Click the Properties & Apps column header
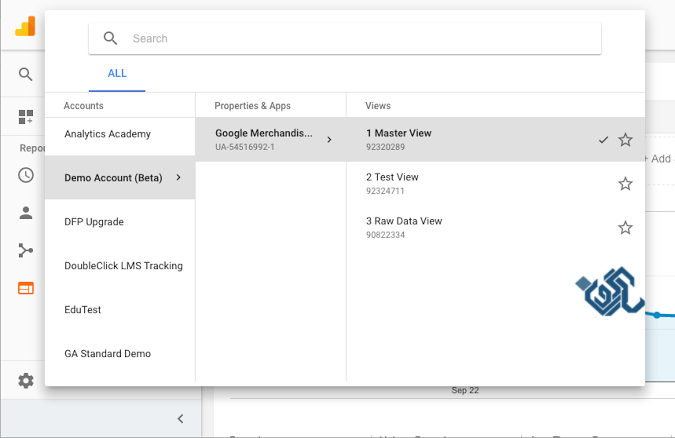The image size is (675, 438). [x=252, y=106]
